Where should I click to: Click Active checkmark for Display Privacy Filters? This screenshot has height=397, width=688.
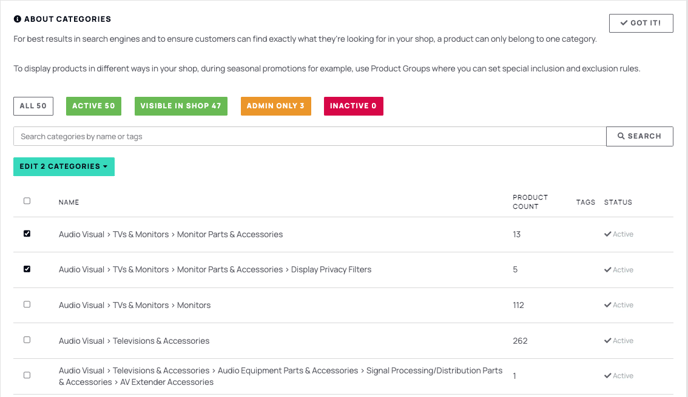tap(608, 270)
